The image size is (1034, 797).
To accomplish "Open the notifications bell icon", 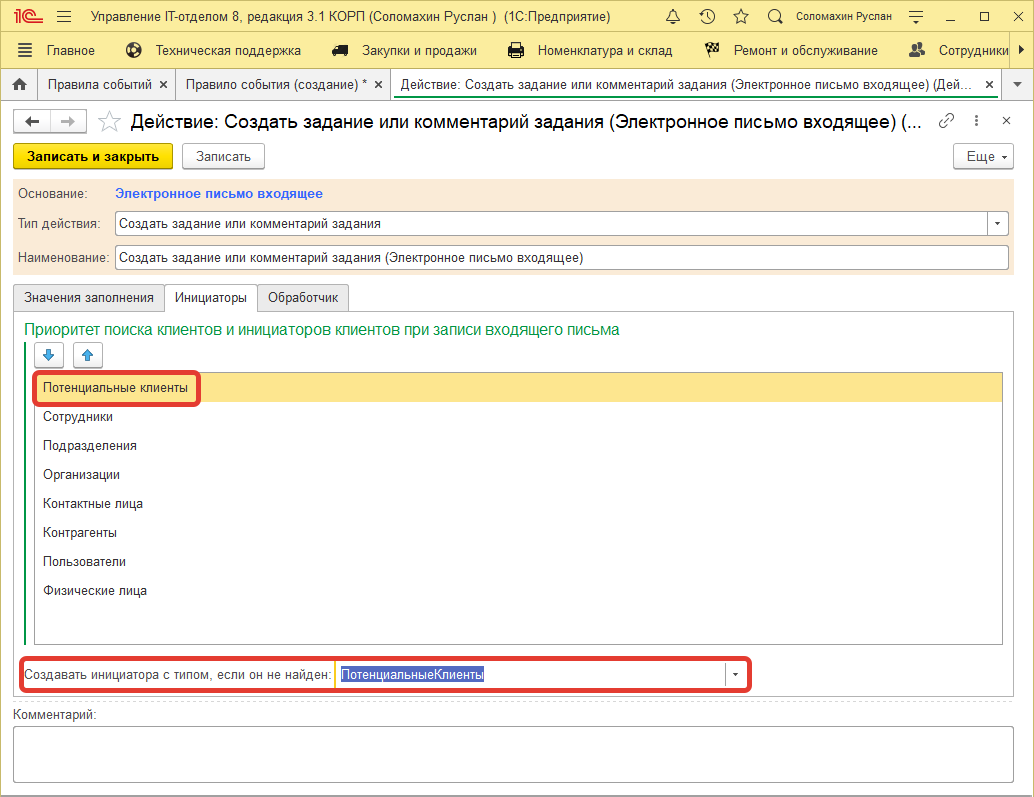I will click(x=673, y=16).
